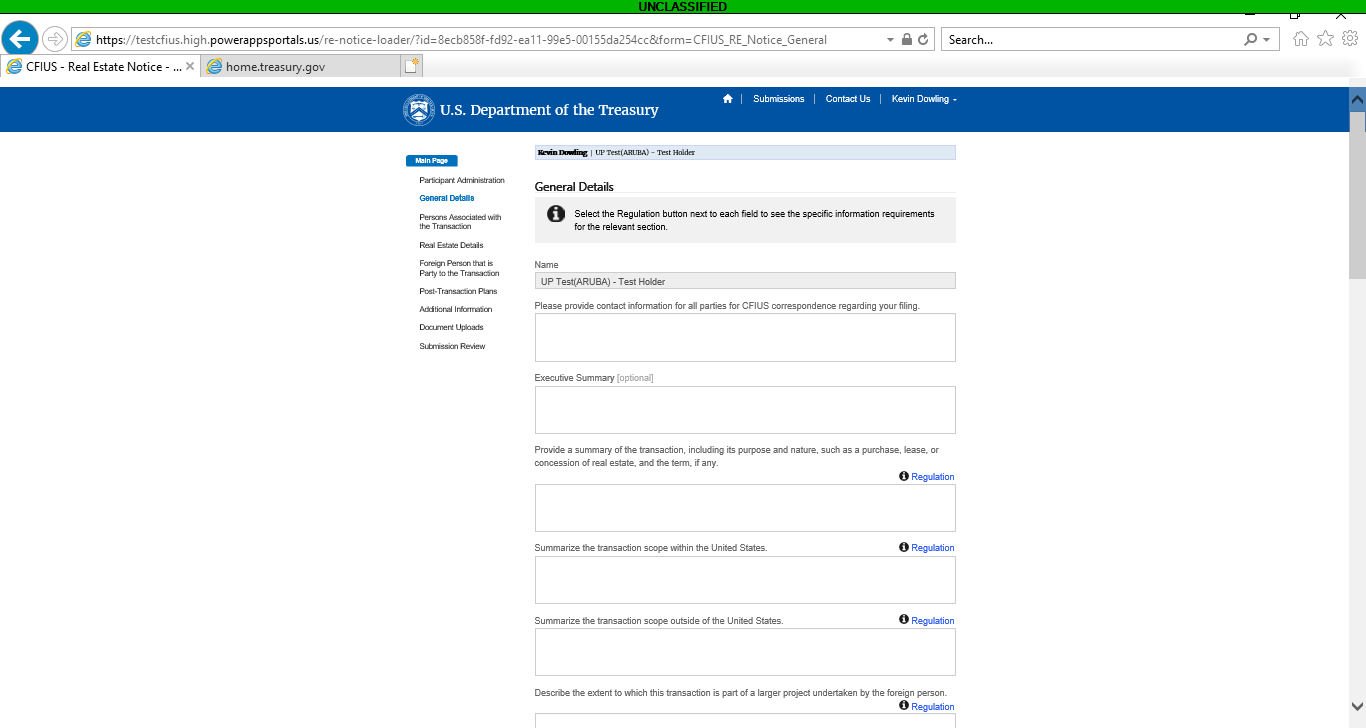Click the page scrollbar down arrow
Viewport: 1366px width, 728px height.
click(x=1357, y=706)
